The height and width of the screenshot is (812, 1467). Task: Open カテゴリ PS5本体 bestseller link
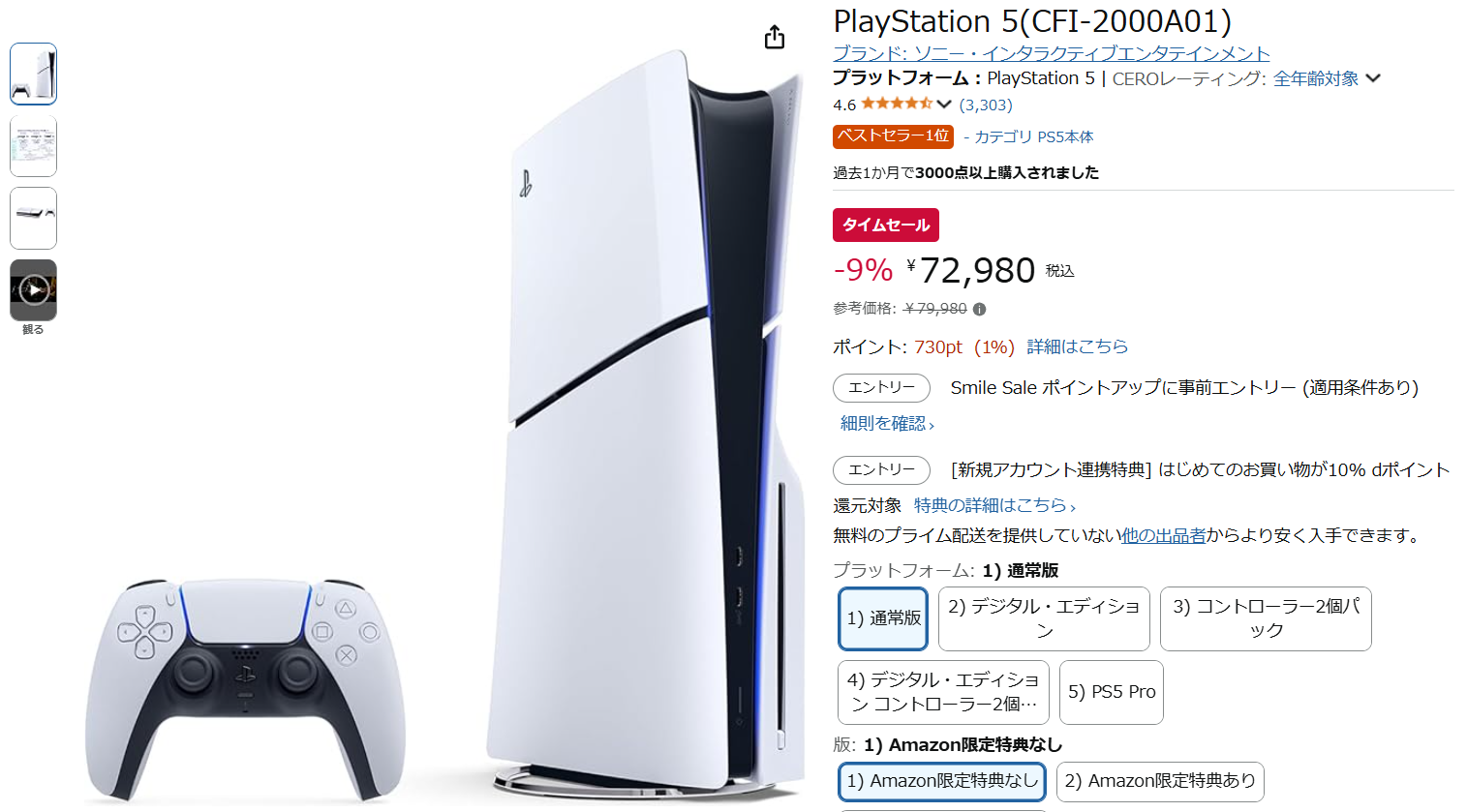pyautogui.click(x=1033, y=136)
